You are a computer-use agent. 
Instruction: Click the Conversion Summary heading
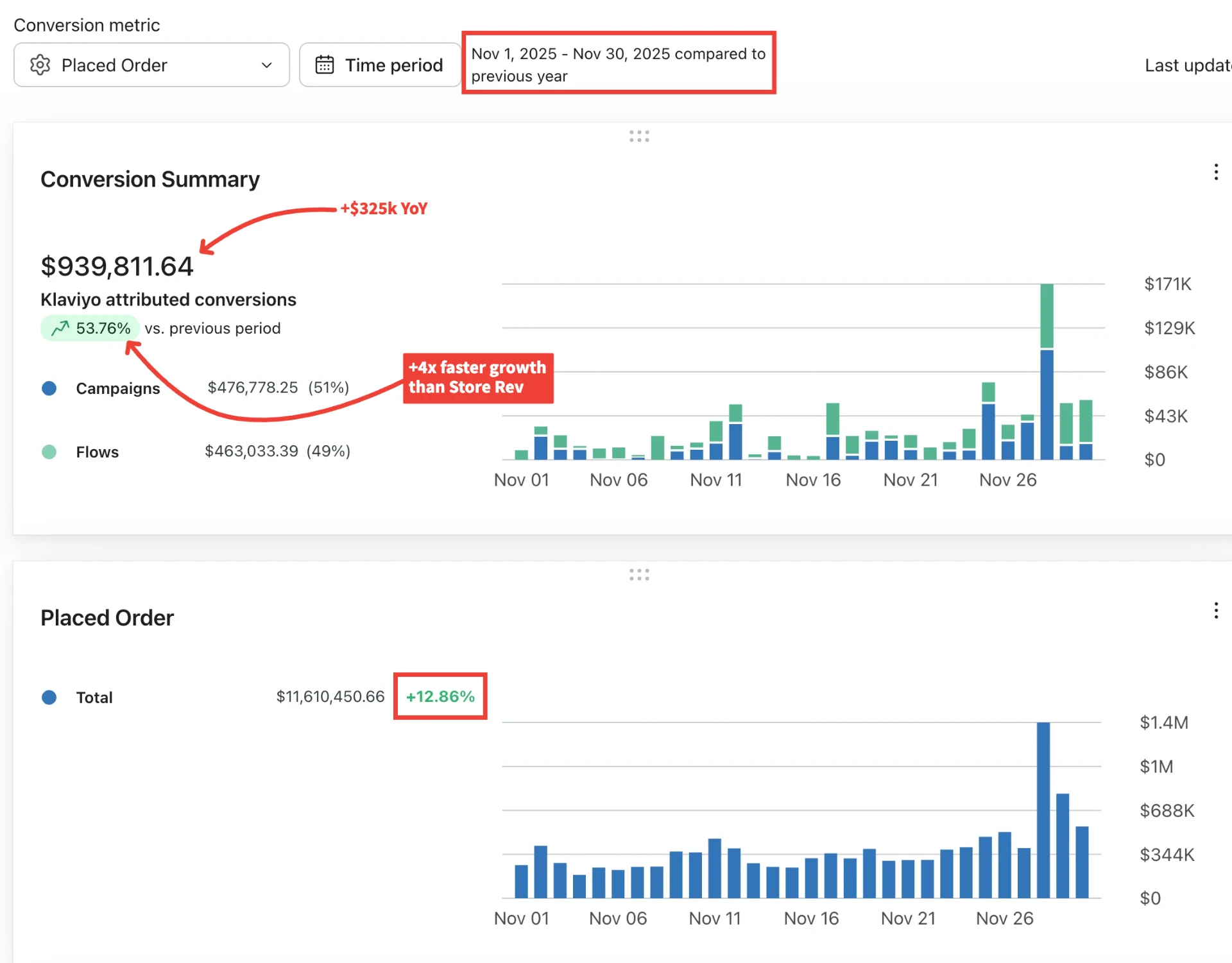pyautogui.click(x=150, y=179)
